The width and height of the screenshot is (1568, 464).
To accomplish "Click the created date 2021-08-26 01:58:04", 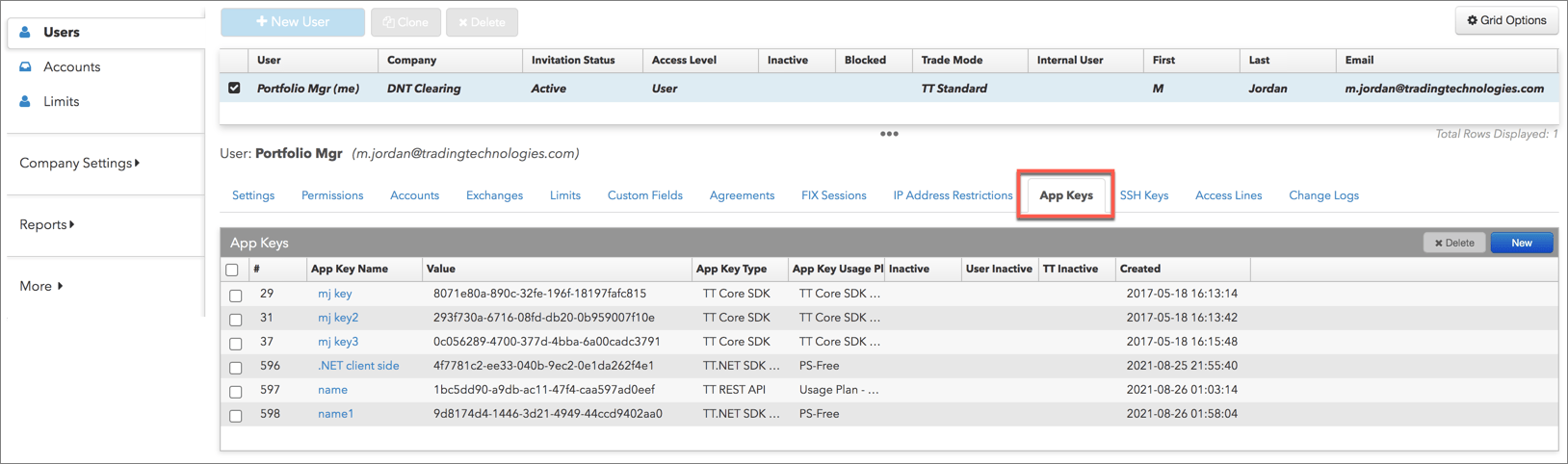I will pos(1182,414).
